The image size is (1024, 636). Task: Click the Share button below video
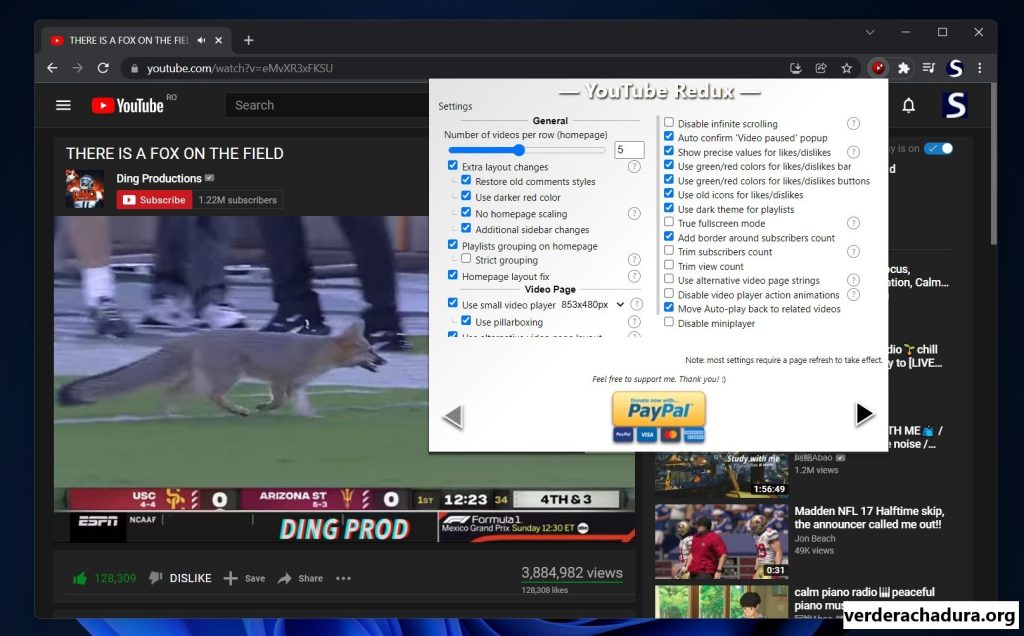click(x=300, y=578)
